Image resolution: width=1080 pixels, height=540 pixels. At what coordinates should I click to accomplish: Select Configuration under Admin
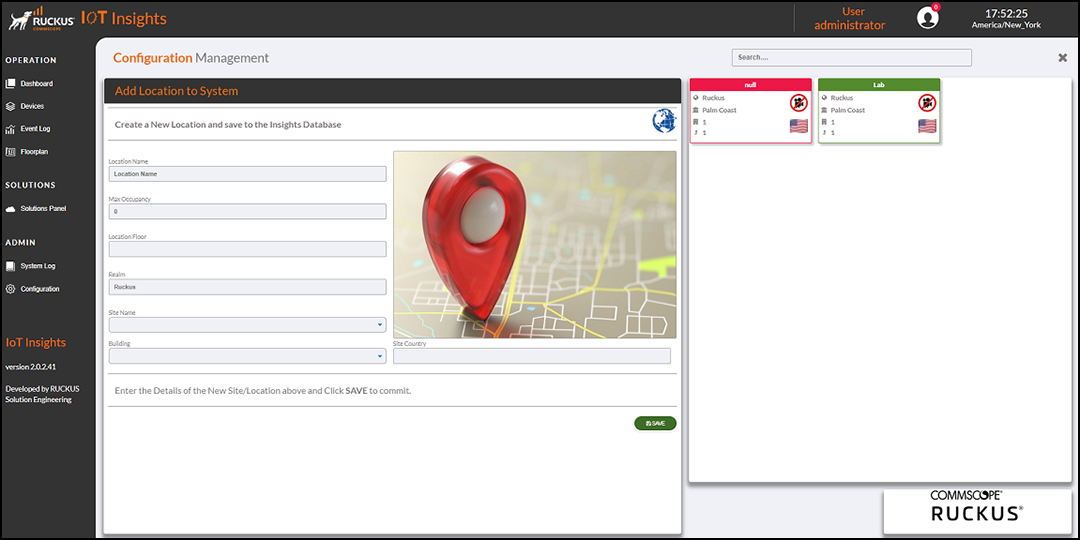[40, 289]
